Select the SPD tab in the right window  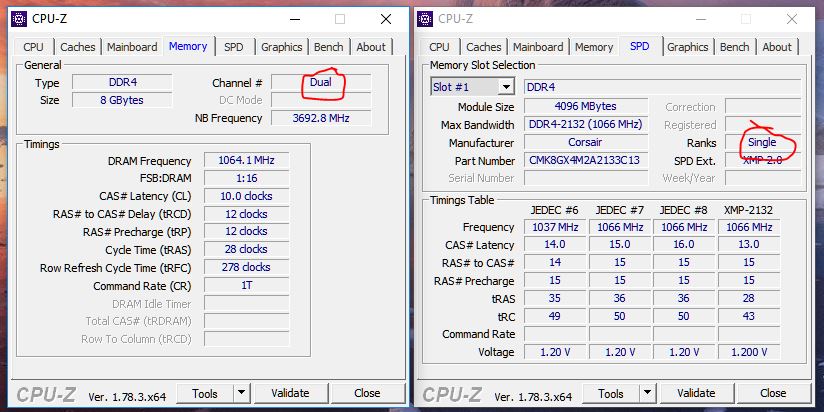click(x=640, y=46)
